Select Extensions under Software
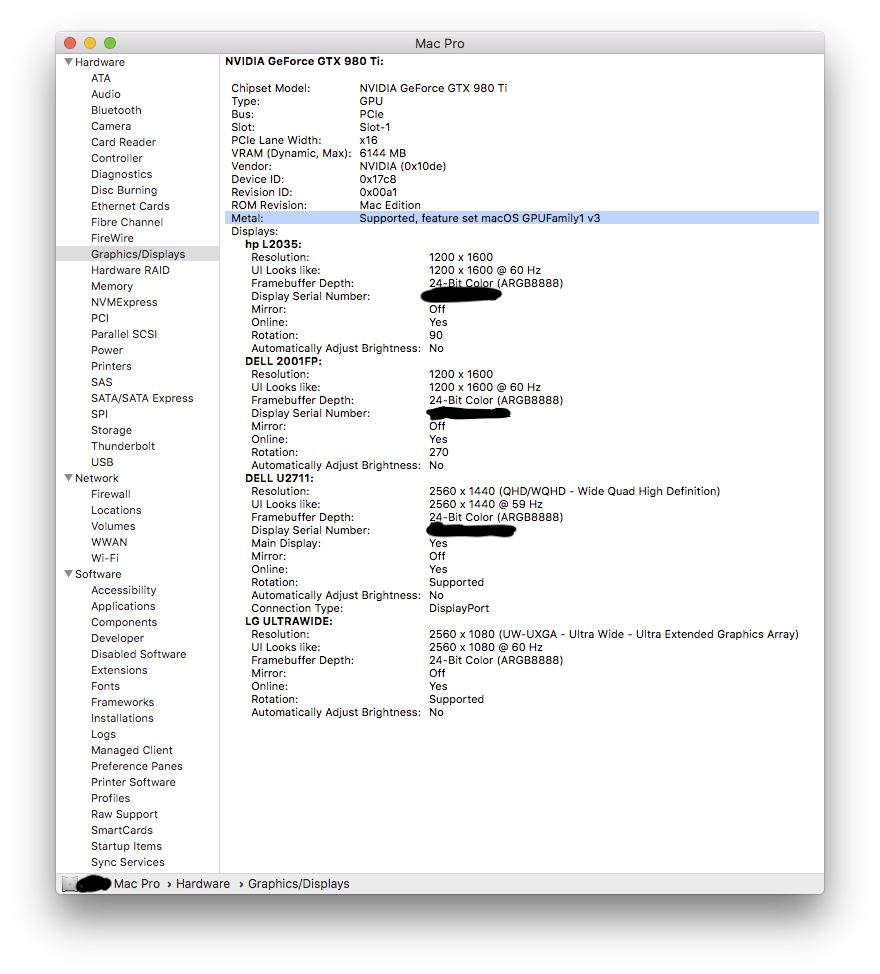Screen dimensions: 880x974 click(119, 670)
